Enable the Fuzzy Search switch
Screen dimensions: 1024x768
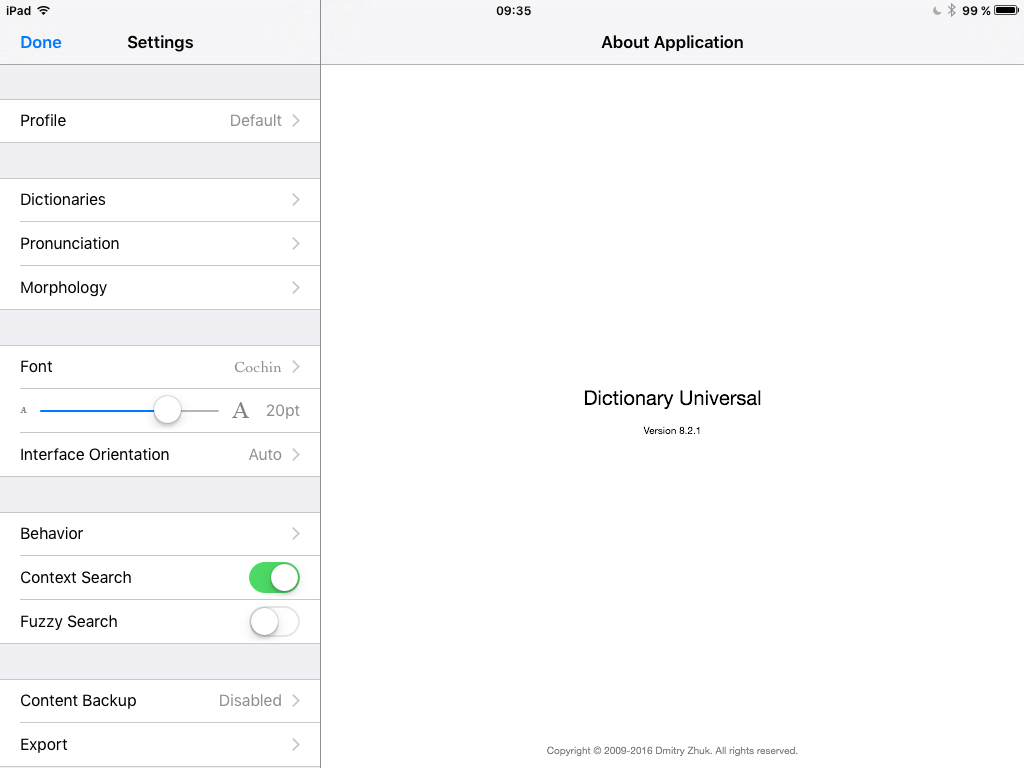(x=274, y=622)
